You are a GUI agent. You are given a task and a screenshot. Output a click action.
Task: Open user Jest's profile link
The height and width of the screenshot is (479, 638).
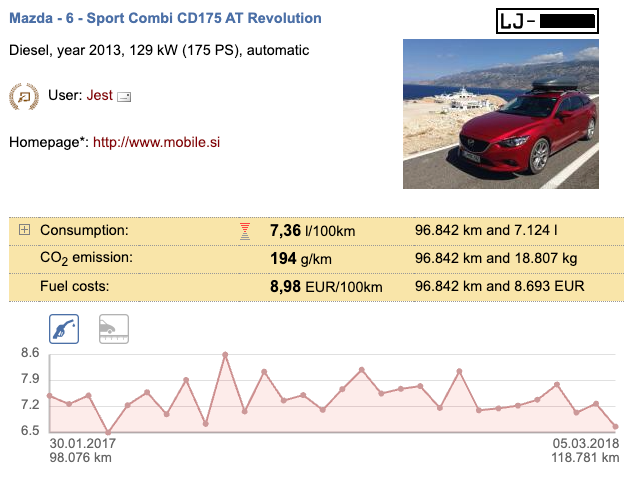point(99,95)
